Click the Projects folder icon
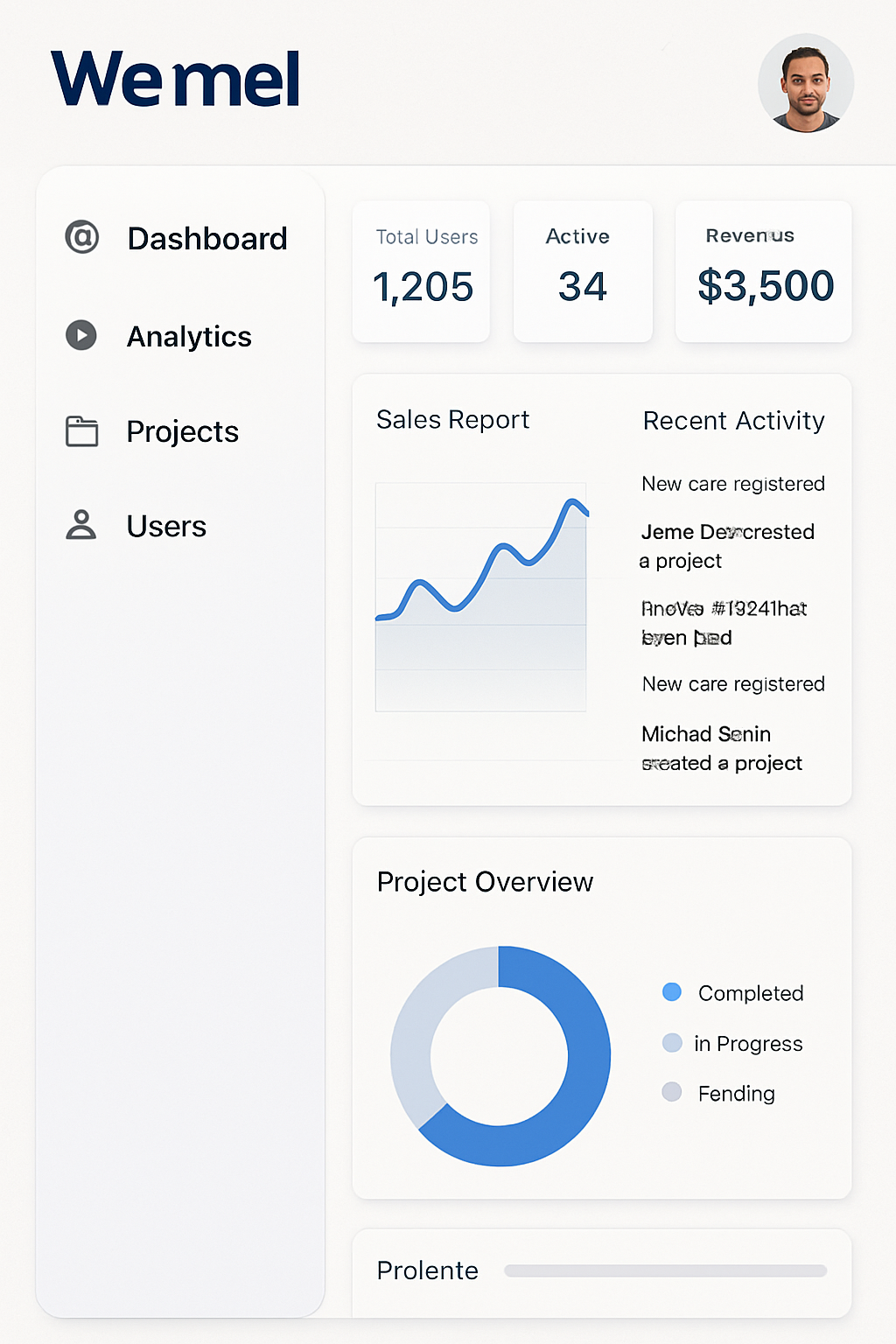Image resolution: width=896 pixels, height=1344 pixels. click(82, 431)
